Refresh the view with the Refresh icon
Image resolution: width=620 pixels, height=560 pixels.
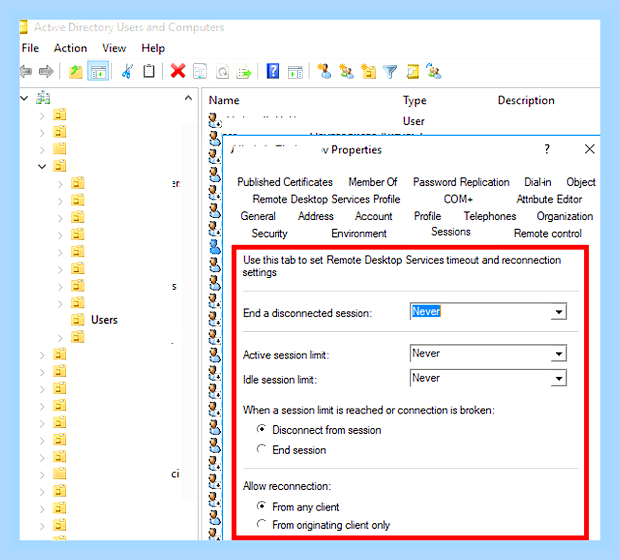point(222,72)
